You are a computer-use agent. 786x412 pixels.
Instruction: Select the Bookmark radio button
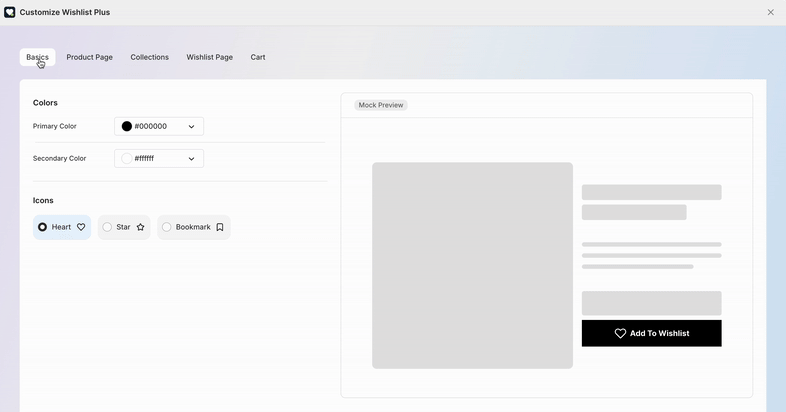click(166, 227)
